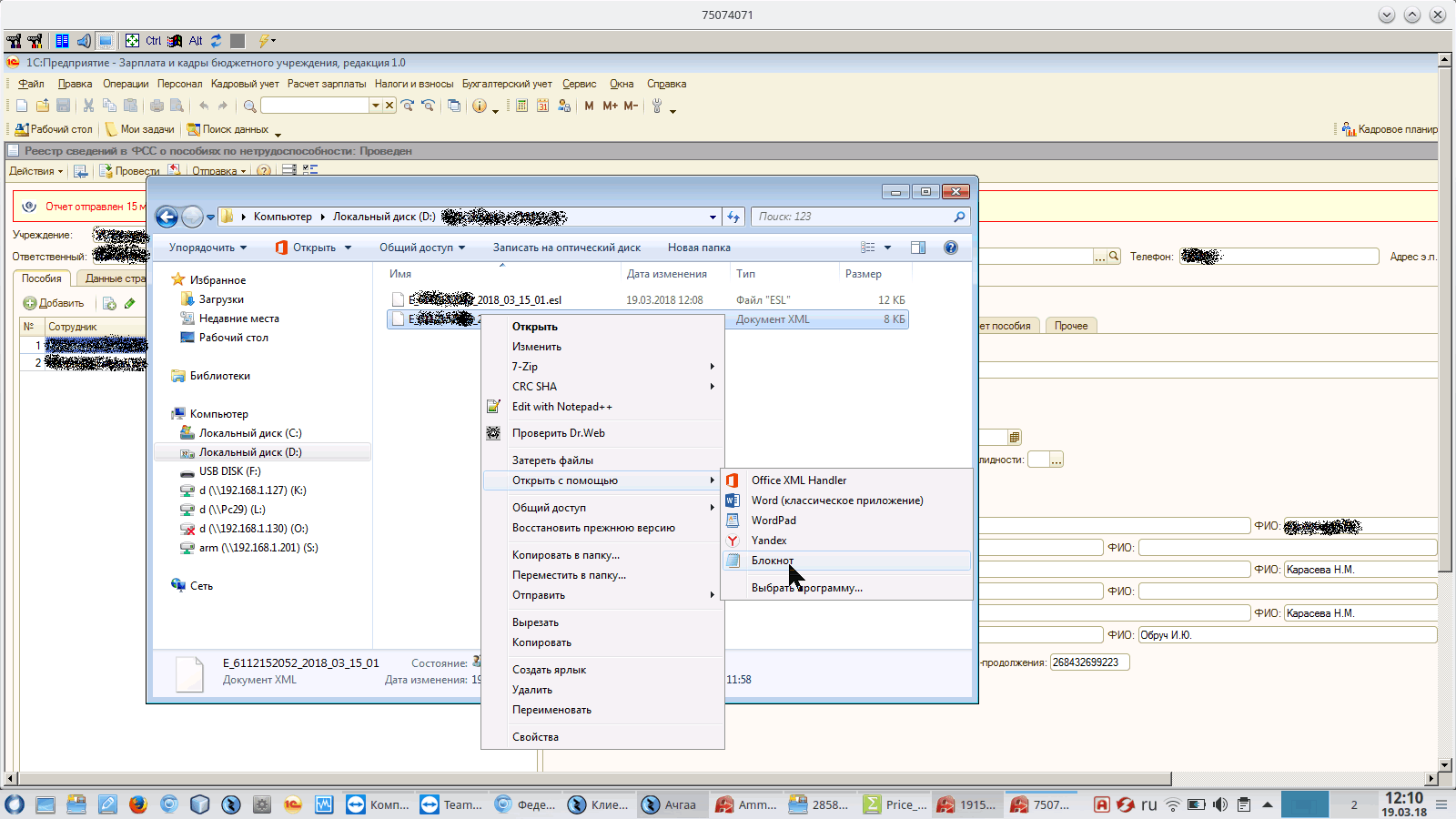Click the Firefox icon in taskbar
The width and height of the screenshot is (1456, 819).
[x=137, y=804]
